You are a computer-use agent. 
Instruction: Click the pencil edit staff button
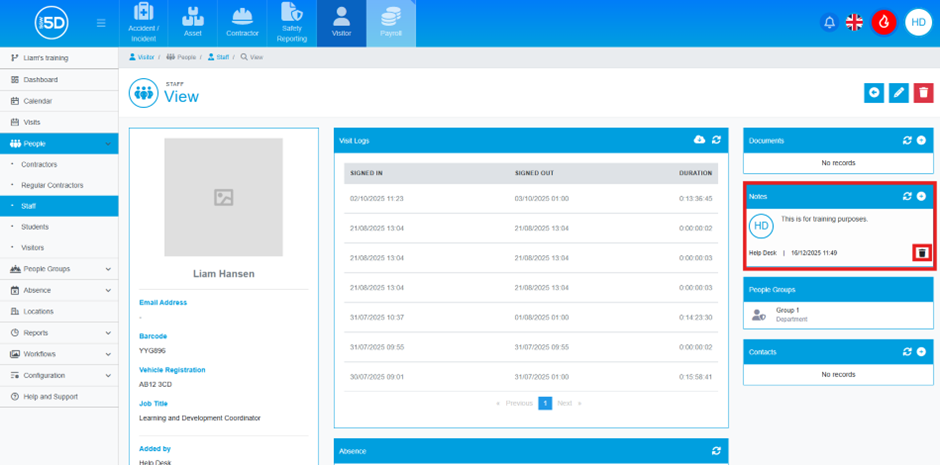coord(899,93)
